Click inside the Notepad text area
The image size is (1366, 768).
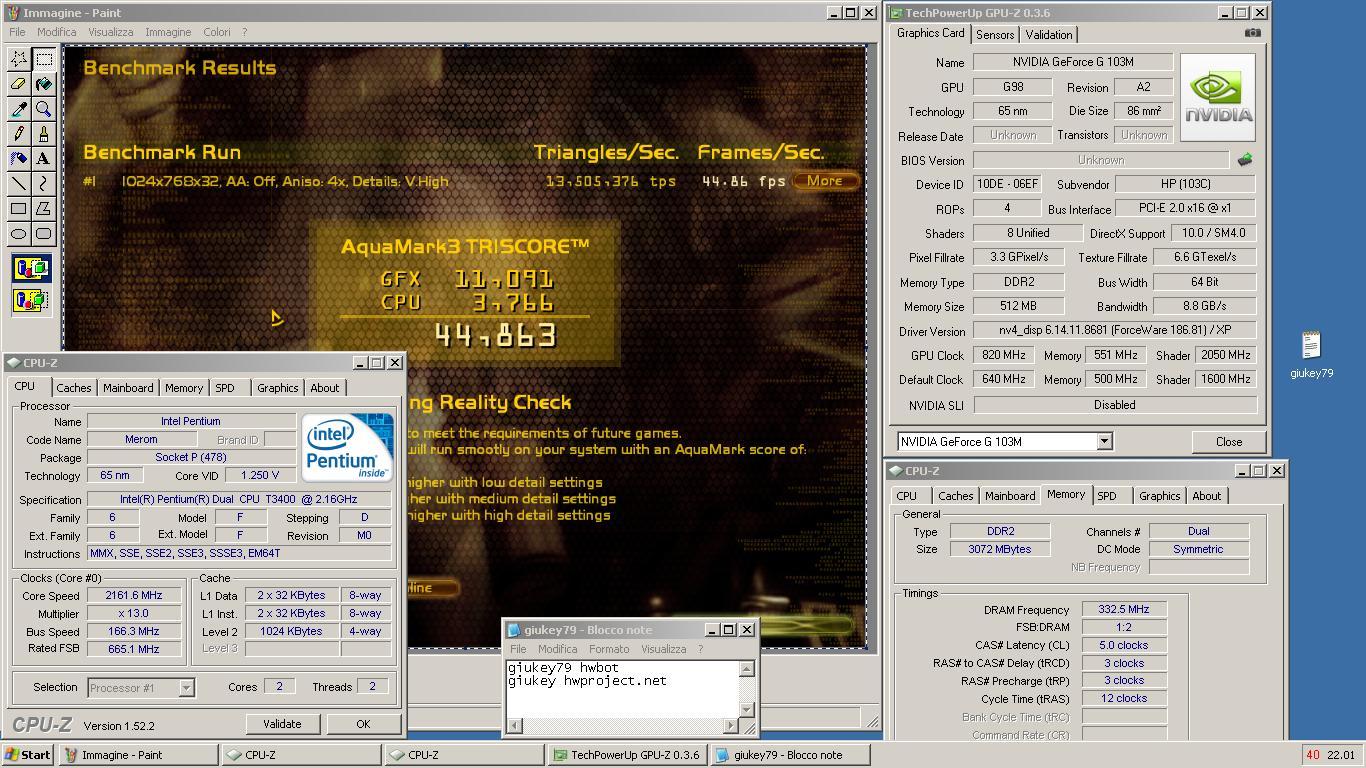[622, 689]
